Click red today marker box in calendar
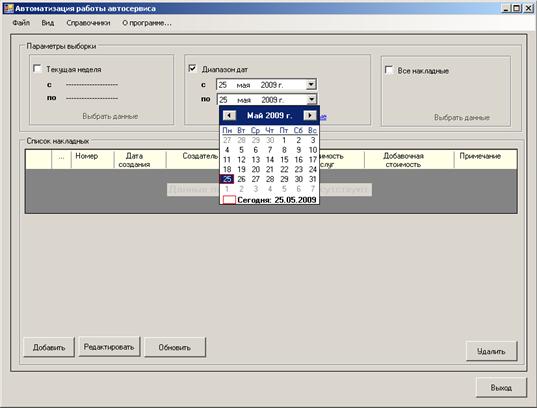Viewport: 537px width, 408px height. click(229, 200)
